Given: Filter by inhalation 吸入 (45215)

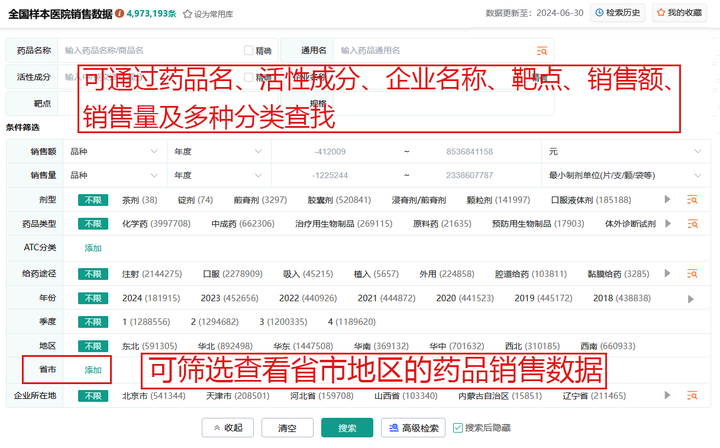Looking at the screenshot, I should click(x=308, y=274).
